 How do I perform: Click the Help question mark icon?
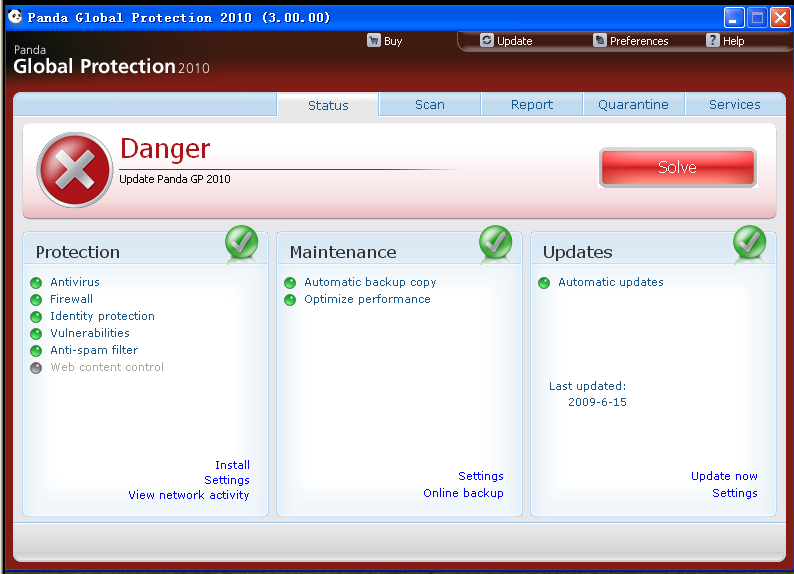click(712, 40)
